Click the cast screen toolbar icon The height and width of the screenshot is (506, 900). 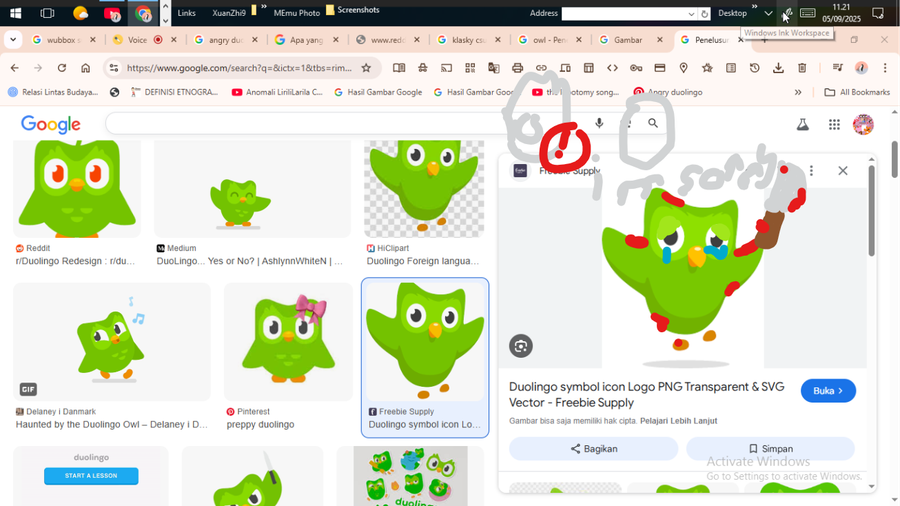click(446, 68)
